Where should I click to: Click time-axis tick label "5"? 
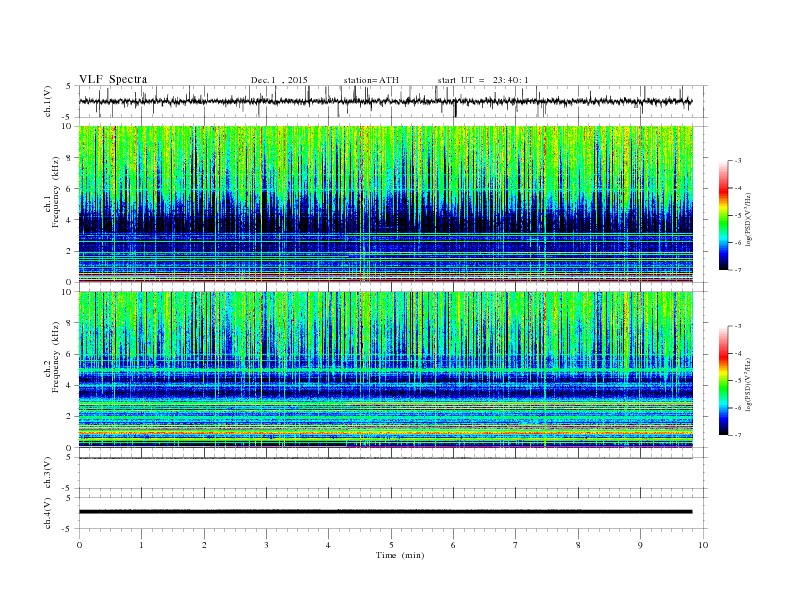coord(391,545)
